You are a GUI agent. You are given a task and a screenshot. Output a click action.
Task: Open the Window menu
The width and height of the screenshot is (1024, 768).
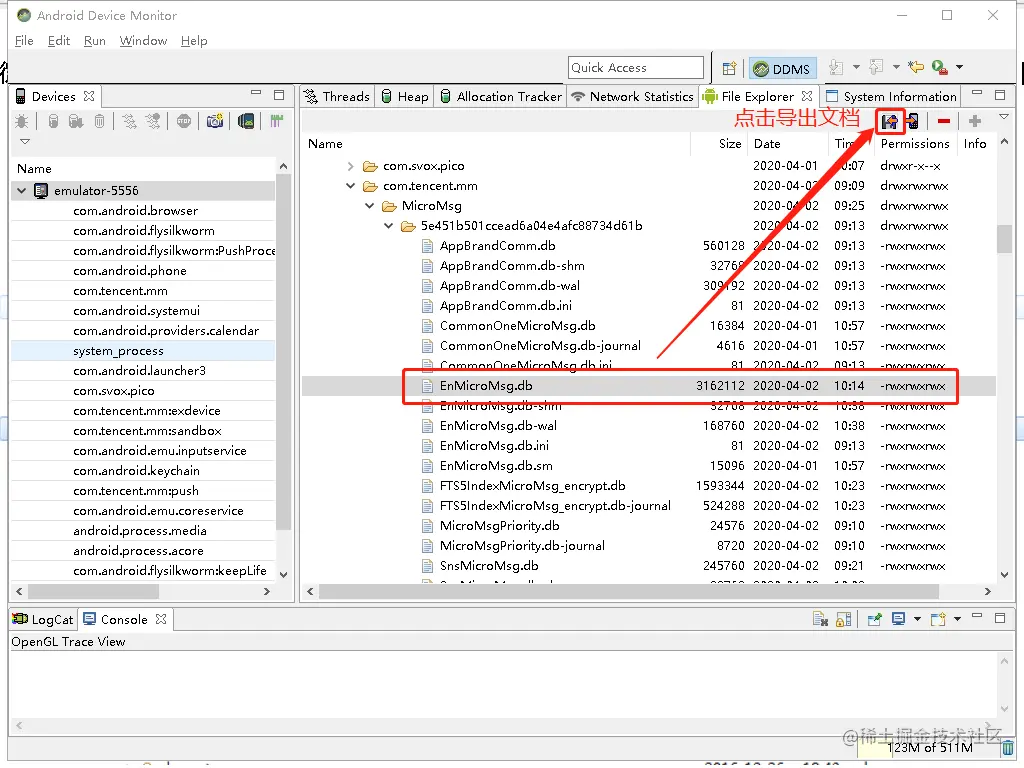pyautogui.click(x=143, y=40)
